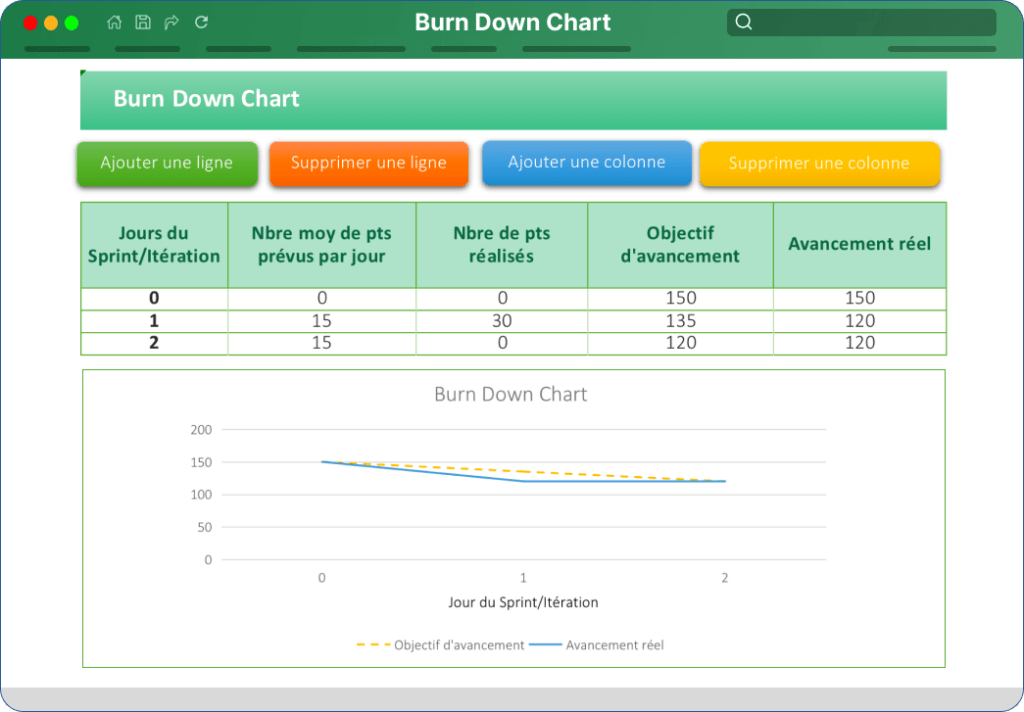
Task: Click the Ajouter une ligne button
Action: (167, 163)
